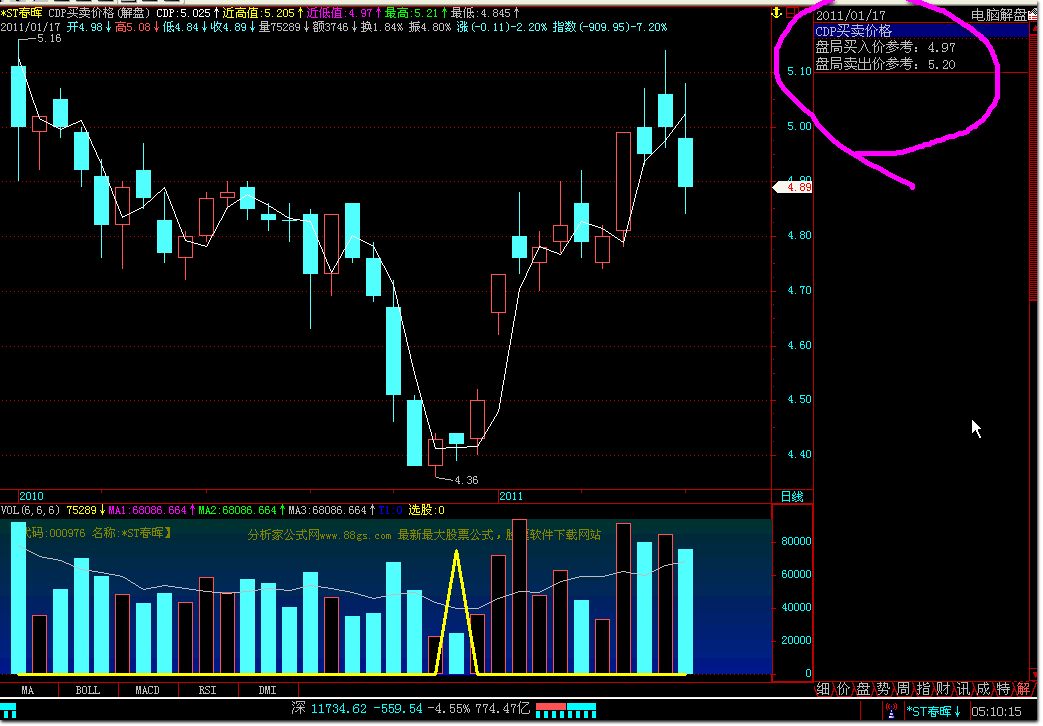Click the icon beside 电脑解盘 title
This screenshot has height=726, width=1043.
(1032, 15)
